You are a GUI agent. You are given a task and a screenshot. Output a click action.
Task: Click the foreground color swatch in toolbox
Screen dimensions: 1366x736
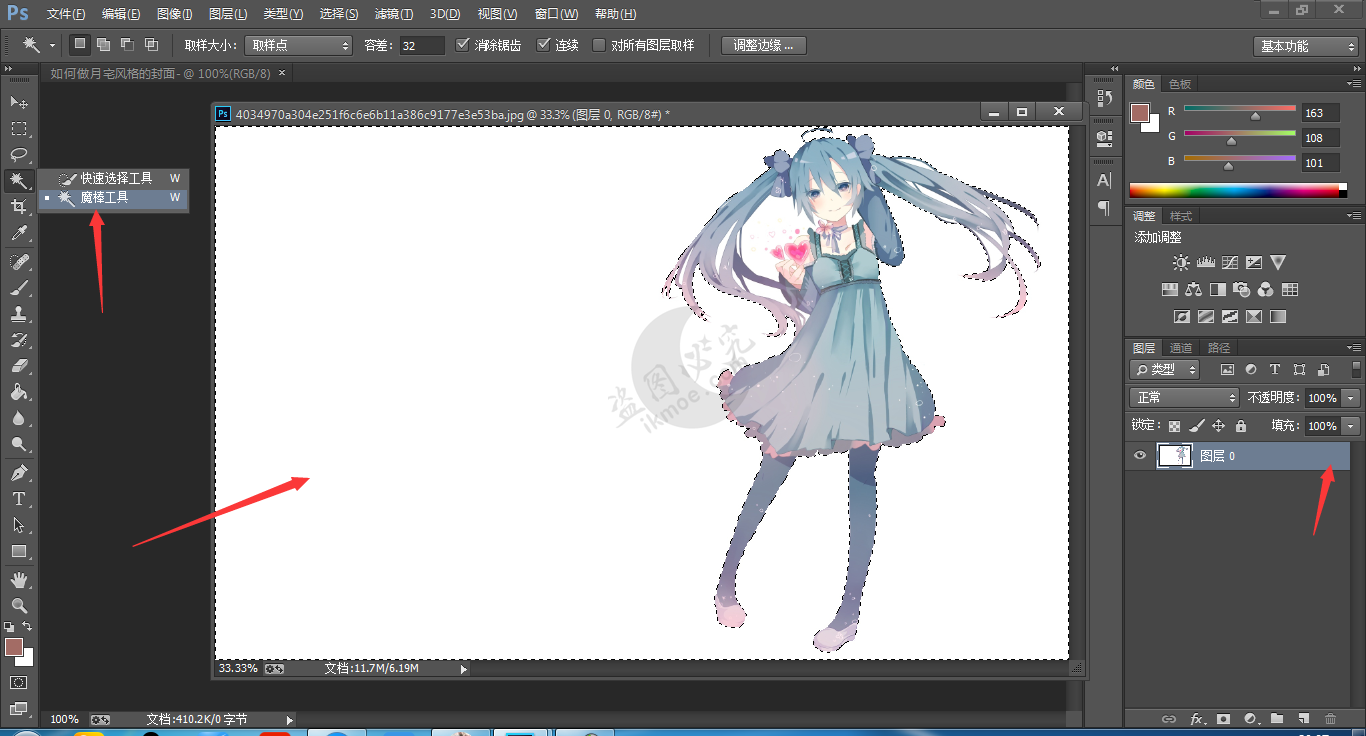tap(13, 647)
